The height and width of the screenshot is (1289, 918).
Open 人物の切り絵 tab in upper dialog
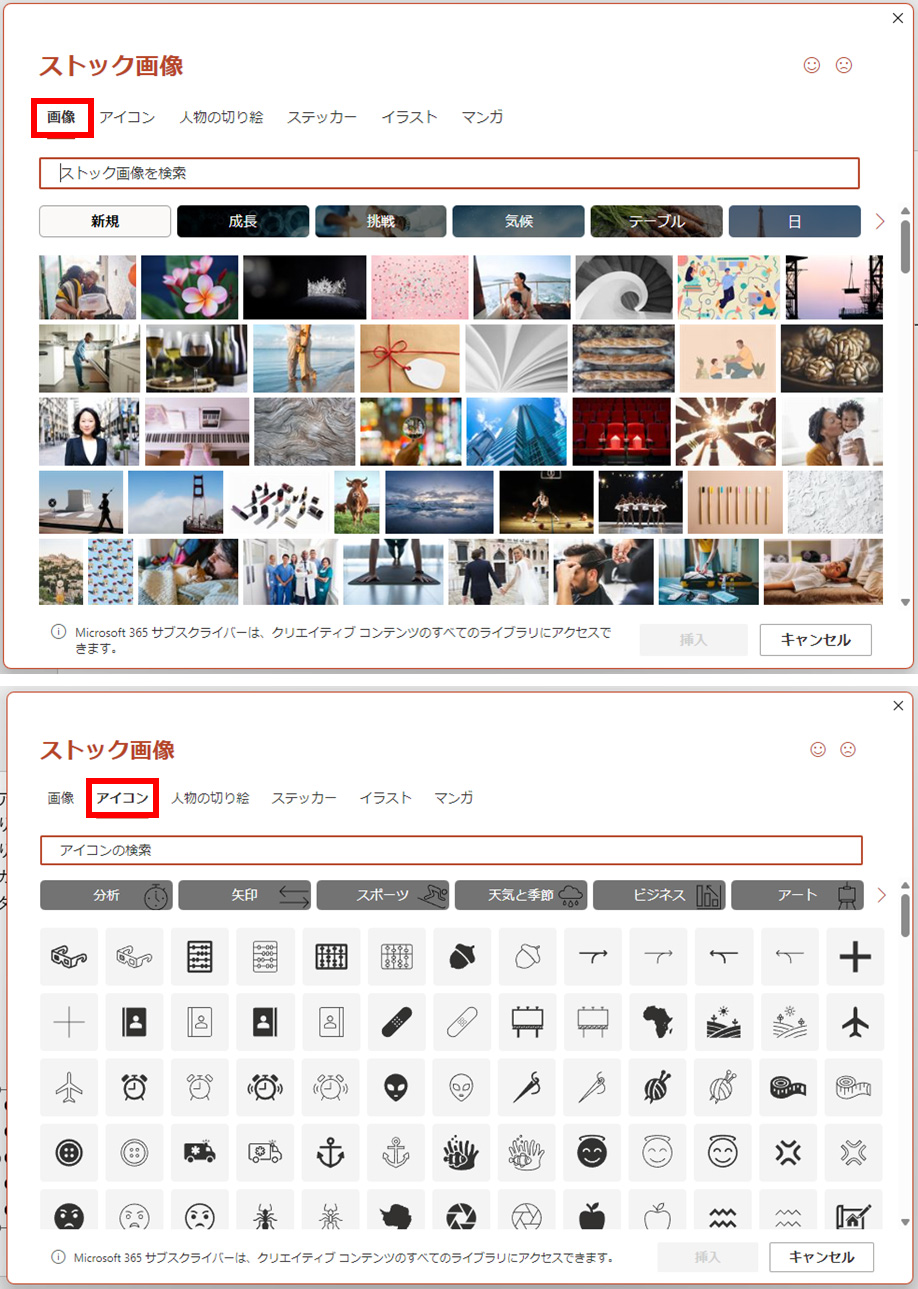point(221,117)
